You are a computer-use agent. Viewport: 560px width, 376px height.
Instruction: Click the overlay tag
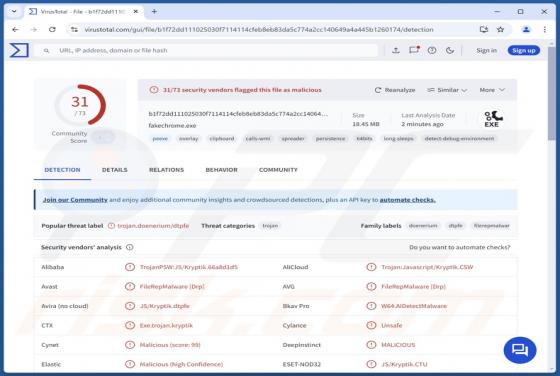(x=189, y=139)
